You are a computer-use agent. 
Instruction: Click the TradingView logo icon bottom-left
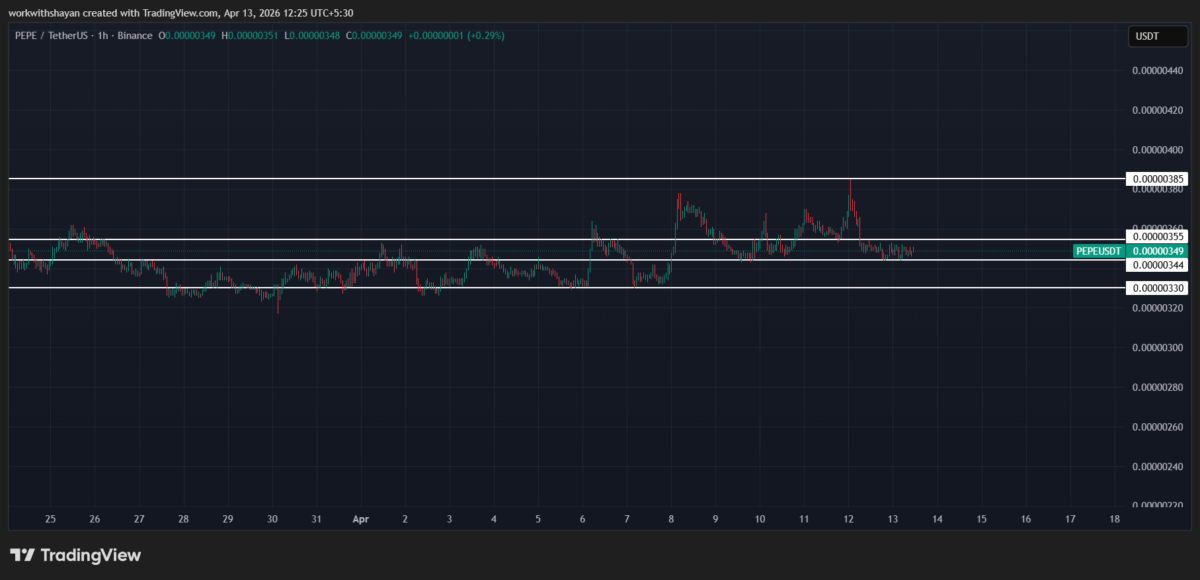21,555
